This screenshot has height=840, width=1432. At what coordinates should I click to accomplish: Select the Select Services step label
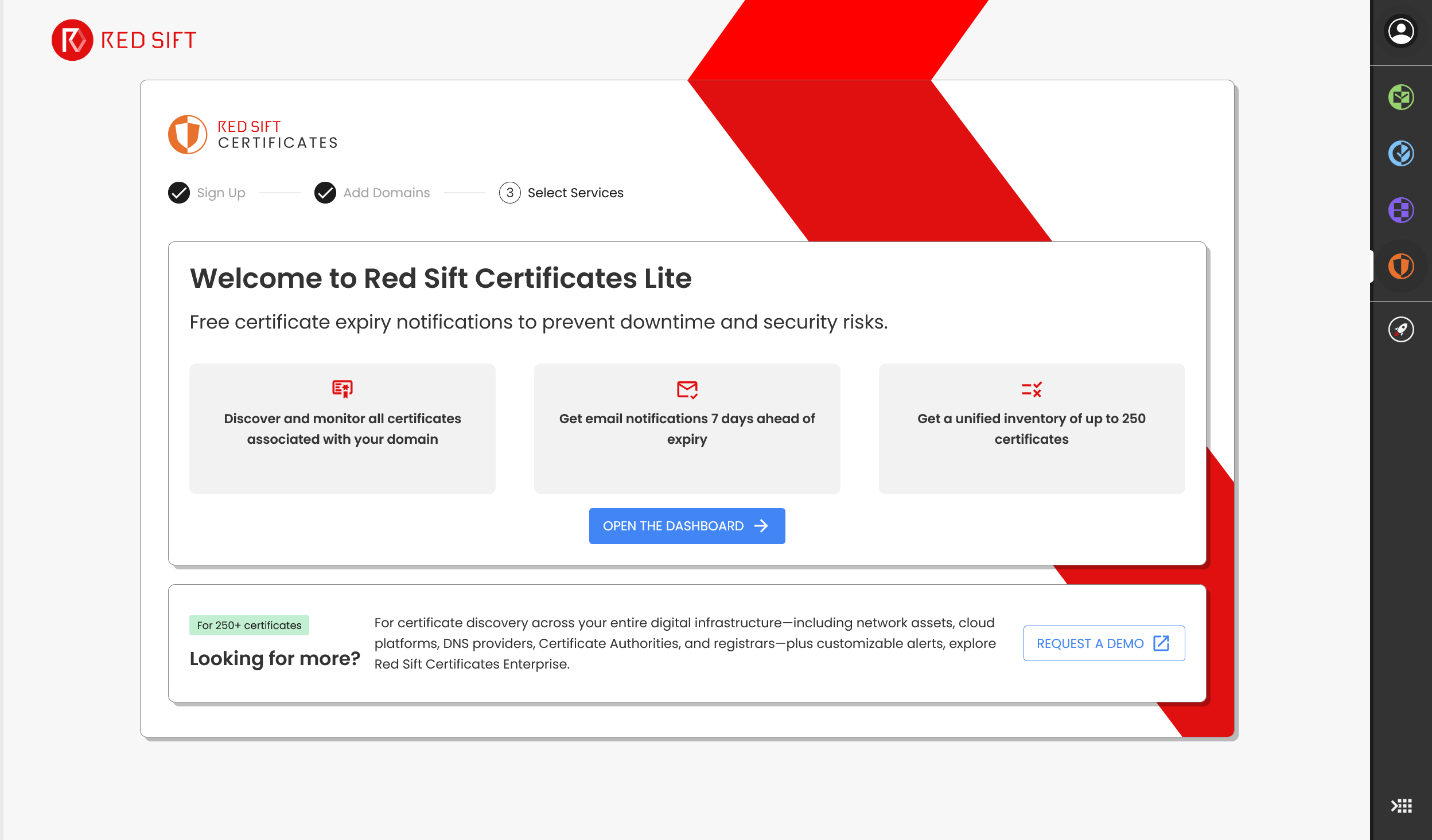pos(575,193)
